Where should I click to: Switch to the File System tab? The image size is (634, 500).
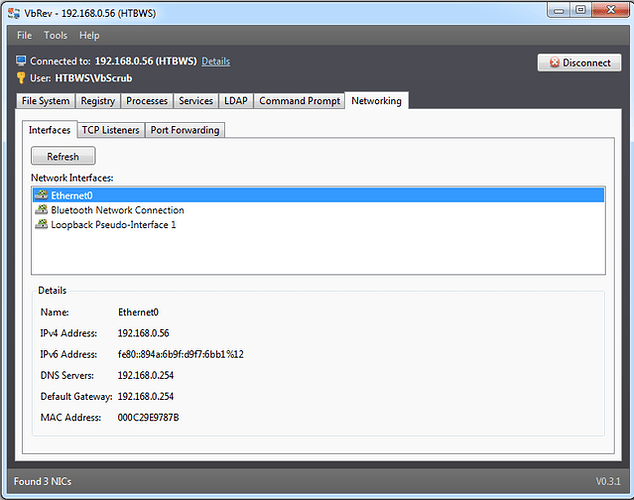point(46,101)
